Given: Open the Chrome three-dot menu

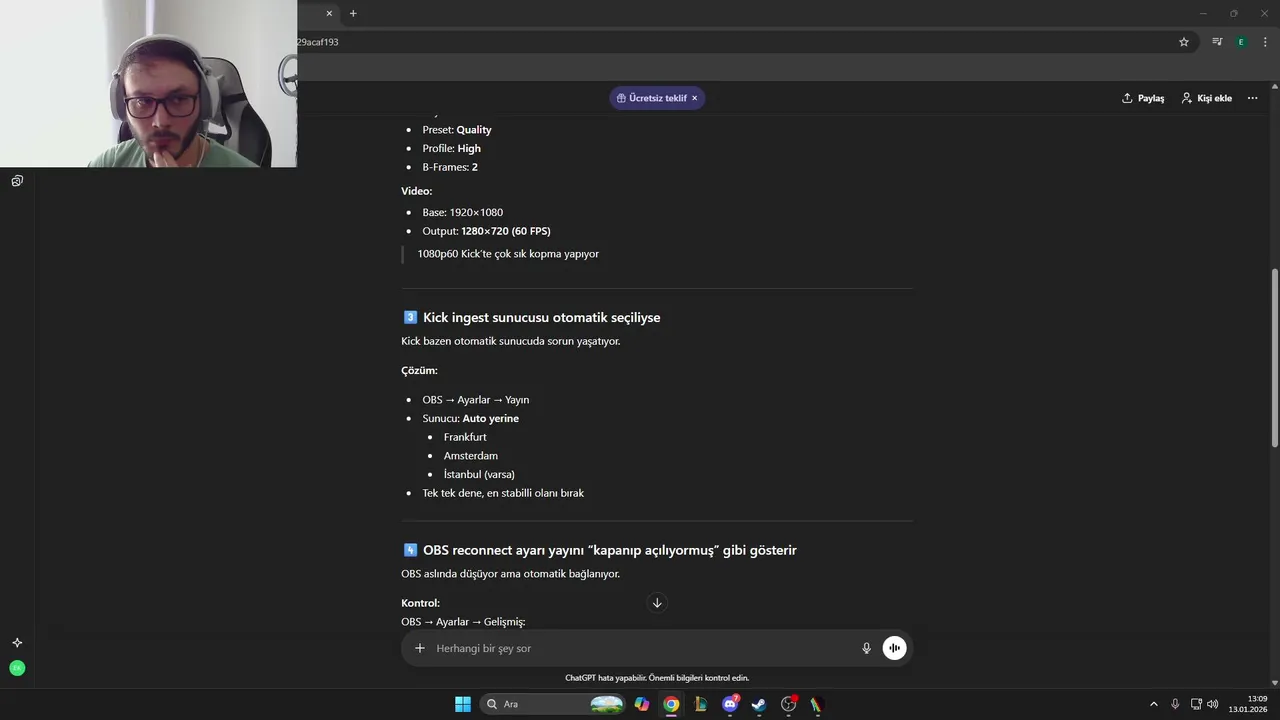Looking at the screenshot, I should pos(1265,42).
